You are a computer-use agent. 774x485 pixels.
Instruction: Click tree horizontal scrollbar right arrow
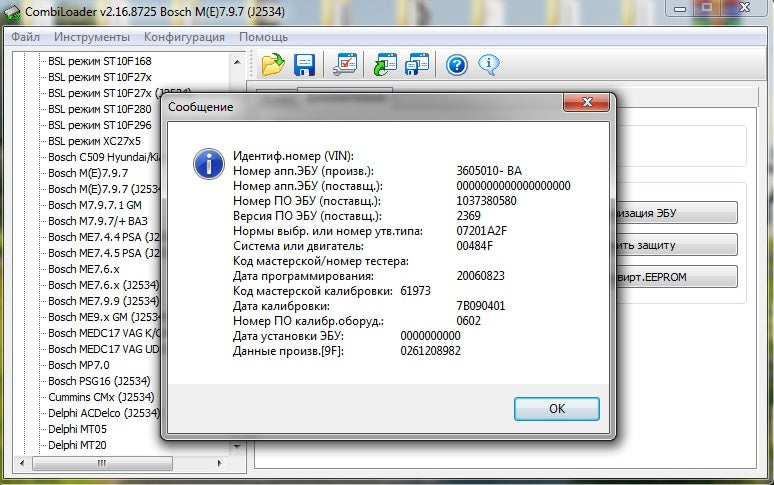click(x=219, y=463)
